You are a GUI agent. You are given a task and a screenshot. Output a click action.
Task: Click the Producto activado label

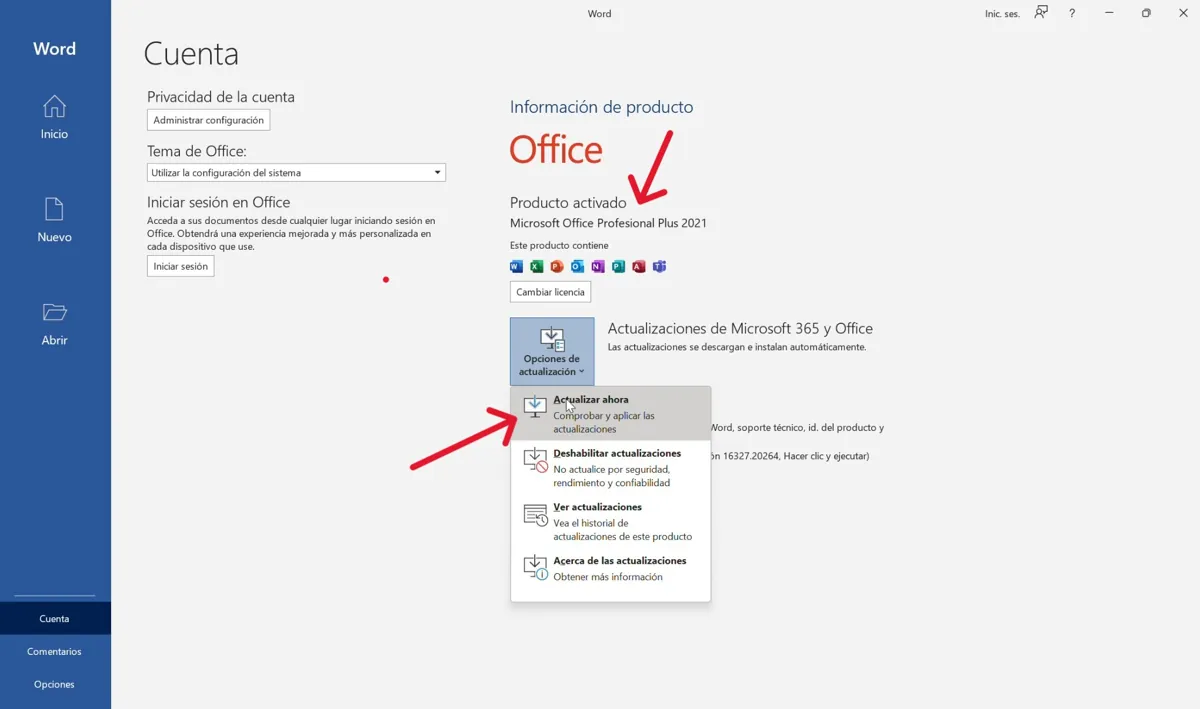568,203
